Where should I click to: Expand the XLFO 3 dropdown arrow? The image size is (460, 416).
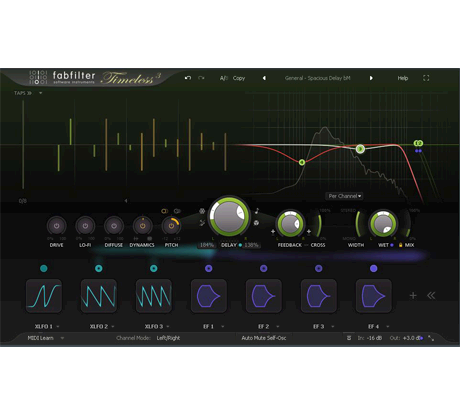tap(168, 326)
